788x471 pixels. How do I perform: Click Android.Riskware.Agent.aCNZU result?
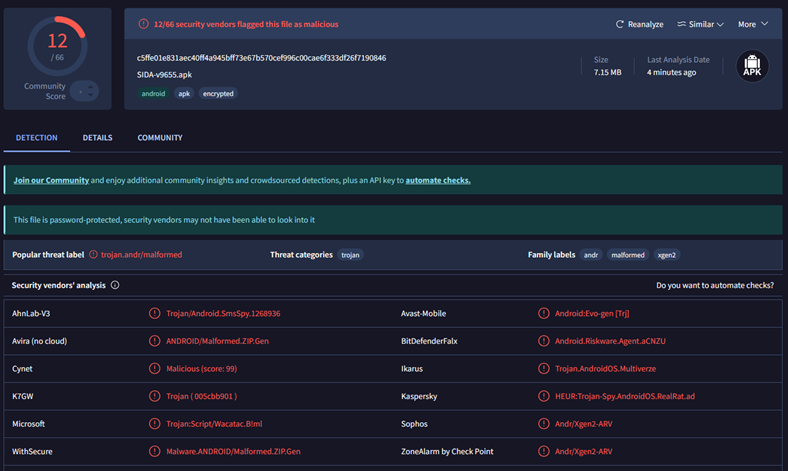pos(610,341)
